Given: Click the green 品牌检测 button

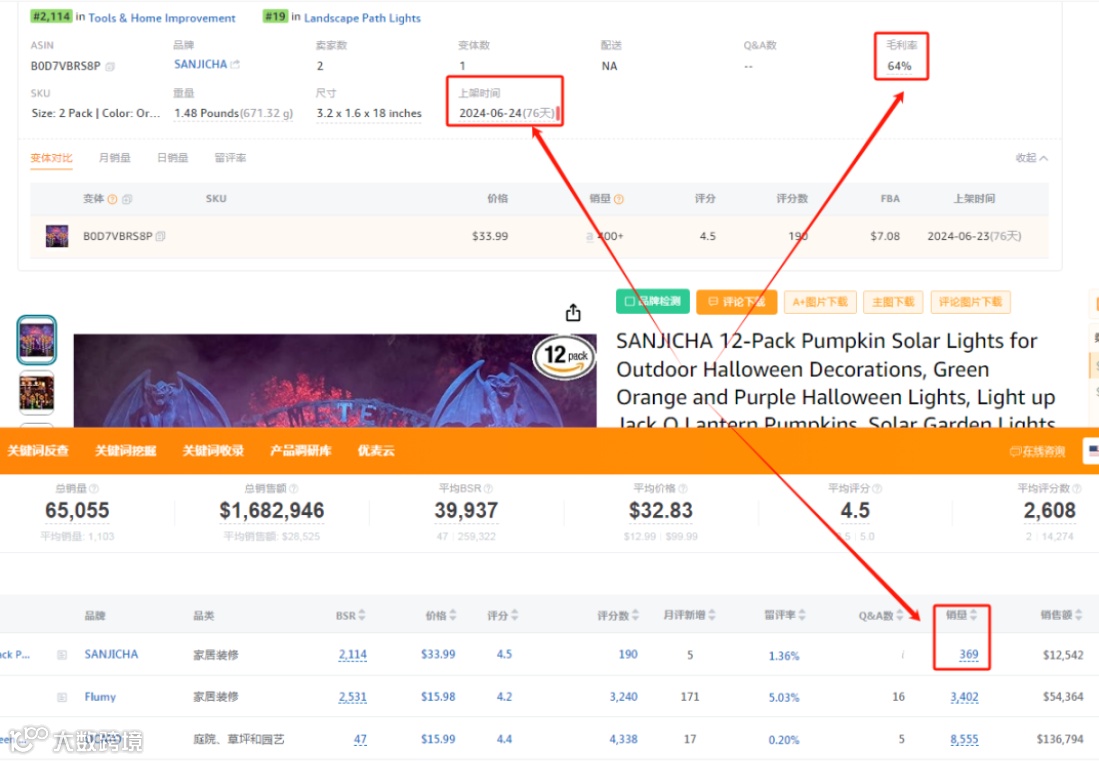Looking at the screenshot, I should coord(653,302).
